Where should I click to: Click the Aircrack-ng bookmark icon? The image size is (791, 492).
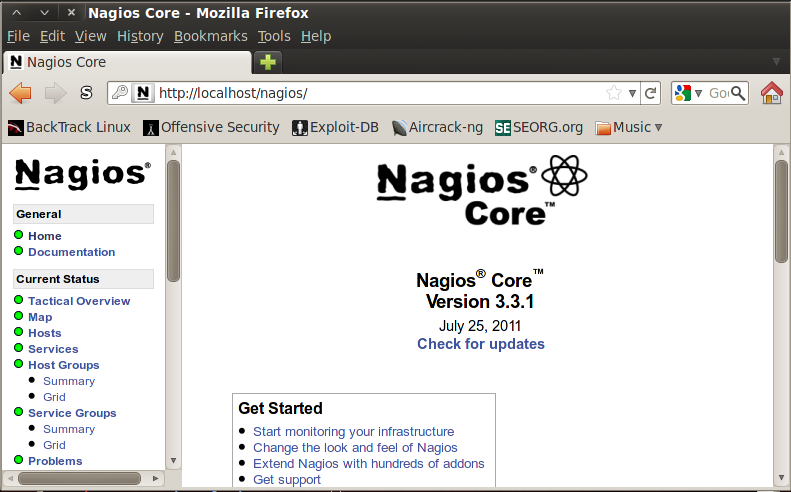pos(399,128)
